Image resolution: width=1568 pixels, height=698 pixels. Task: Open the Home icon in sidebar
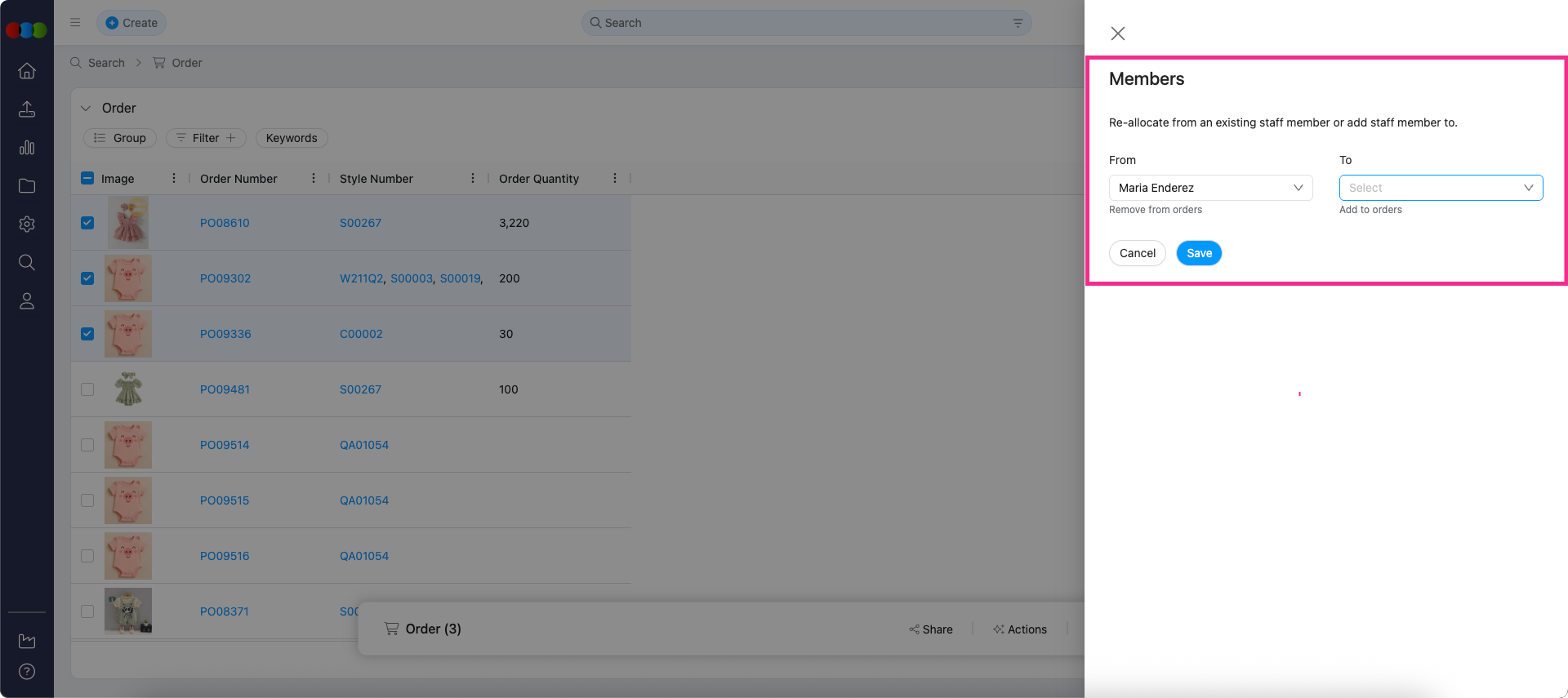pyautogui.click(x=27, y=71)
